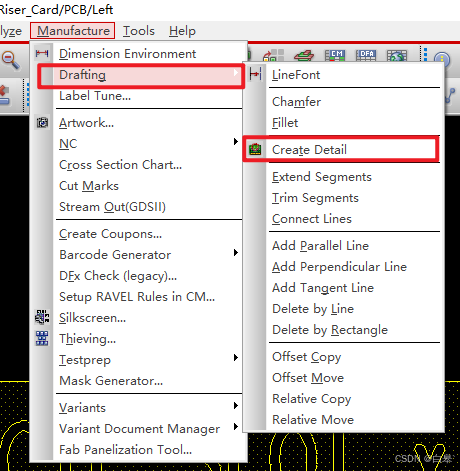Click Cut Marks menu entry
This screenshot has height=471, width=460.
89,186
